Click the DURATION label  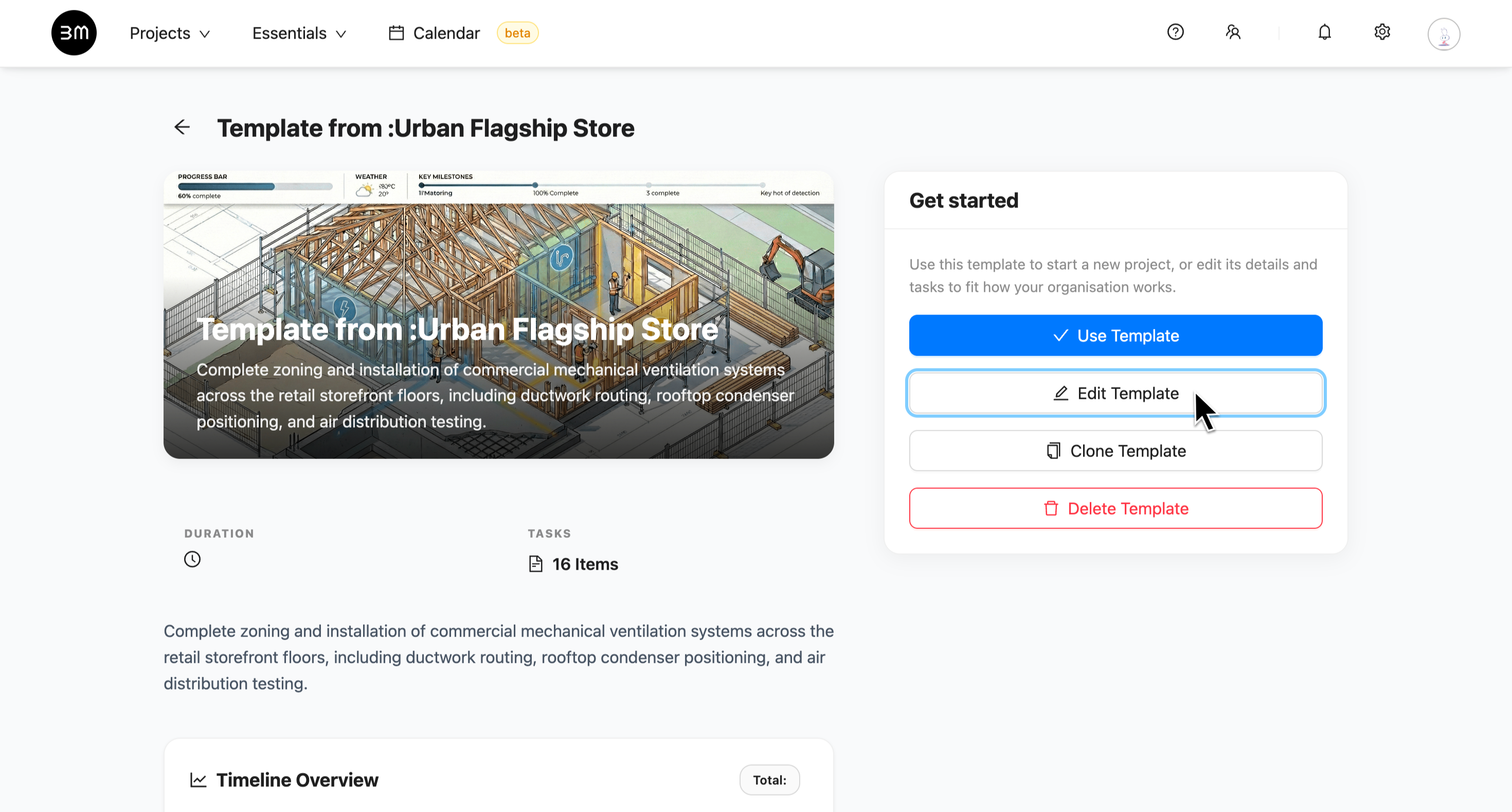click(219, 533)
